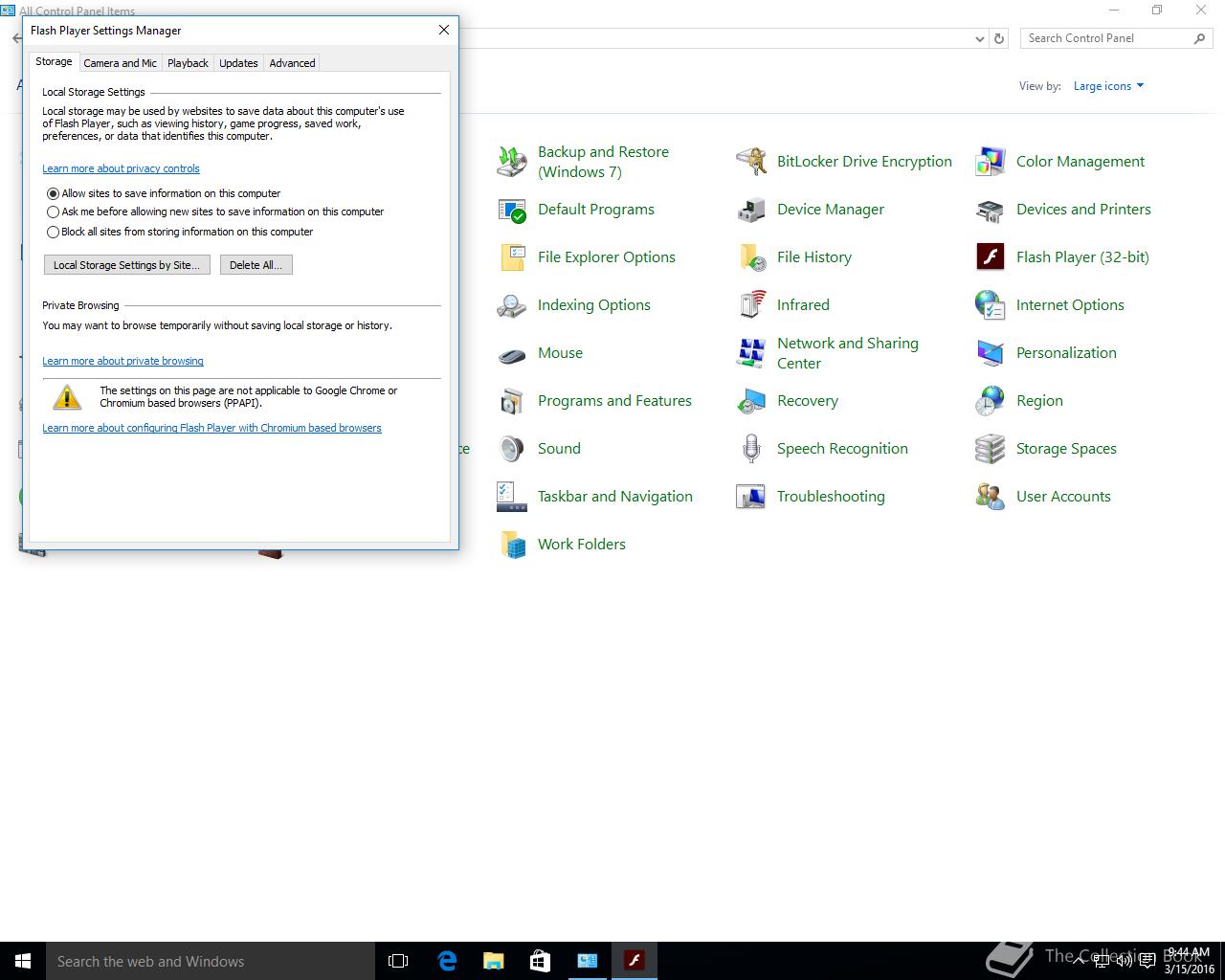Click the Speech Recognition text label
The image size is (1225, 980).
click(842, 449)
